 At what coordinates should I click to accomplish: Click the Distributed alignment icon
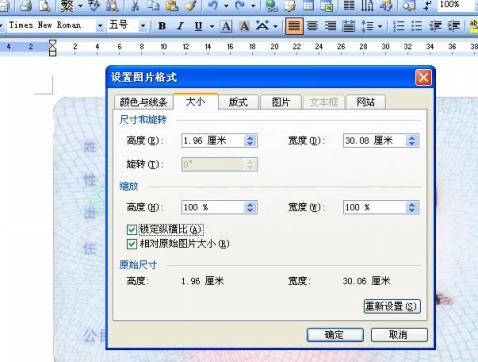tap(349, 26)
